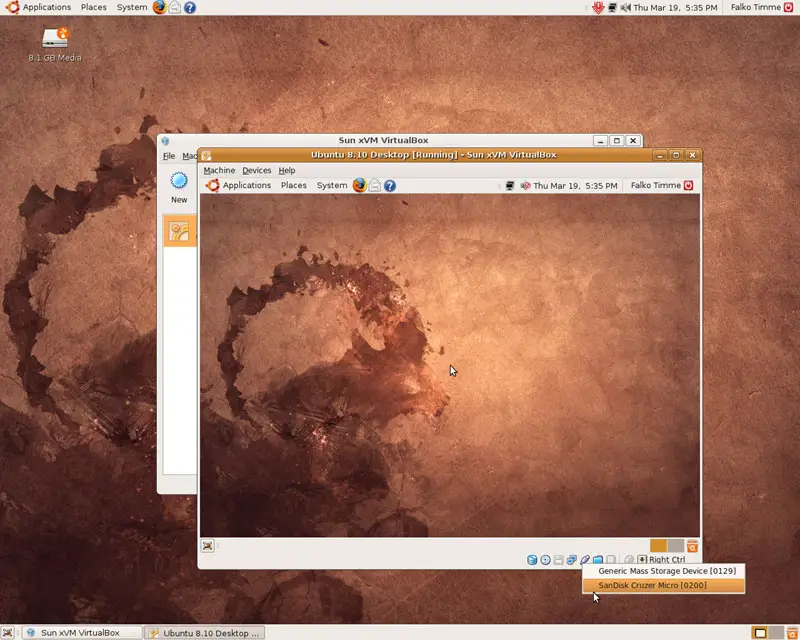Image resolution: width=800 pixels, height=640 pixels.
Task: Open host trash icon in bottom panel
Action: pyautogui.click(x=792, y=633)
